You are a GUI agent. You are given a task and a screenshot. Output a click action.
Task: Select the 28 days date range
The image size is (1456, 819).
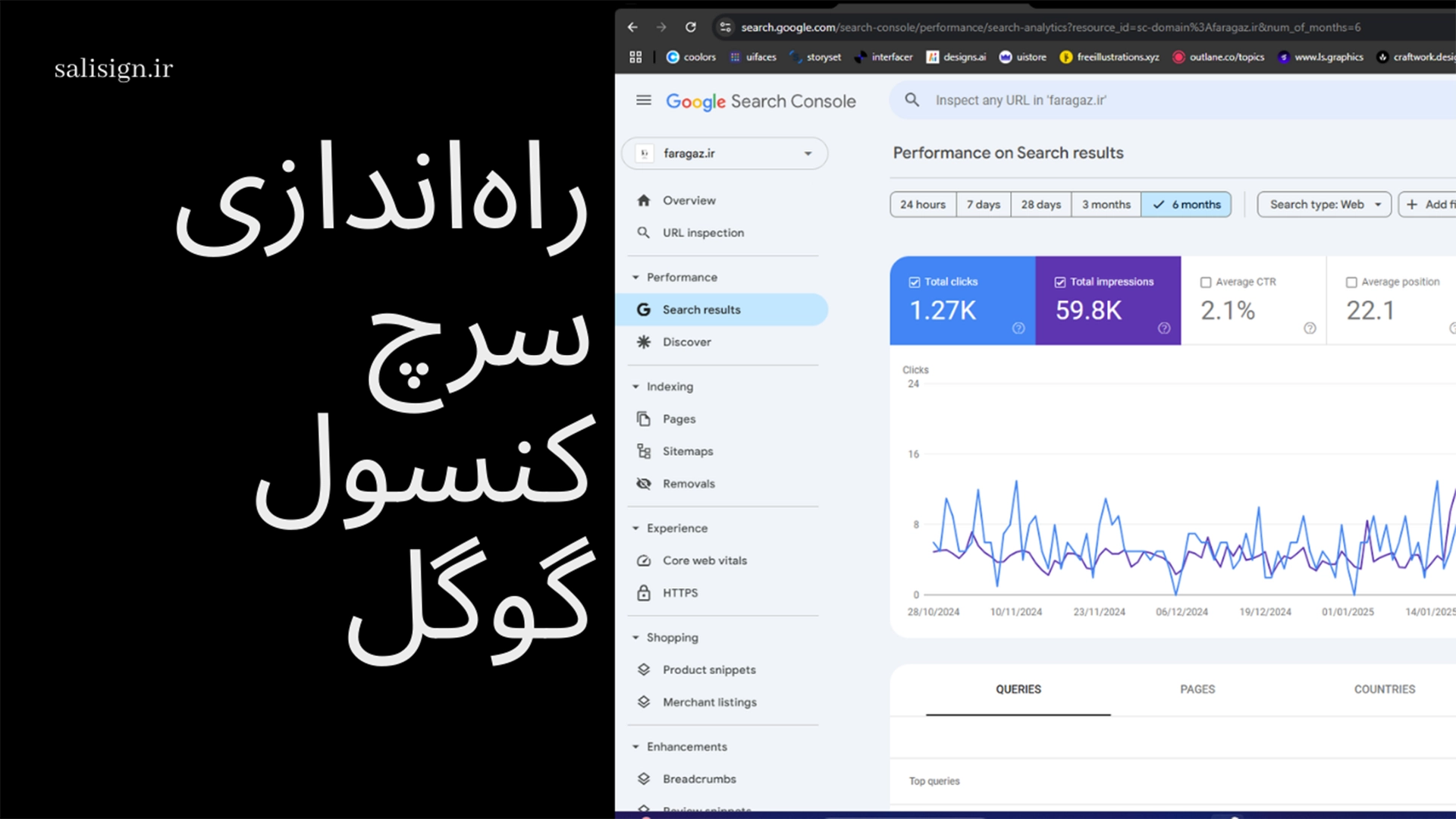click(x=1041, y=205)
